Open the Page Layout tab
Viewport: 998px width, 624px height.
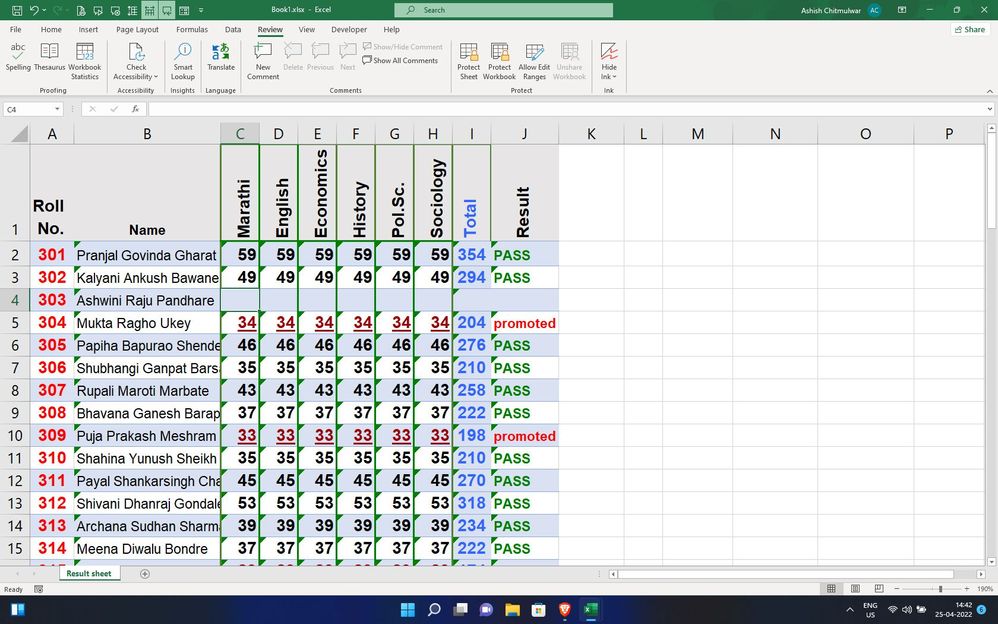coord(137,29)
